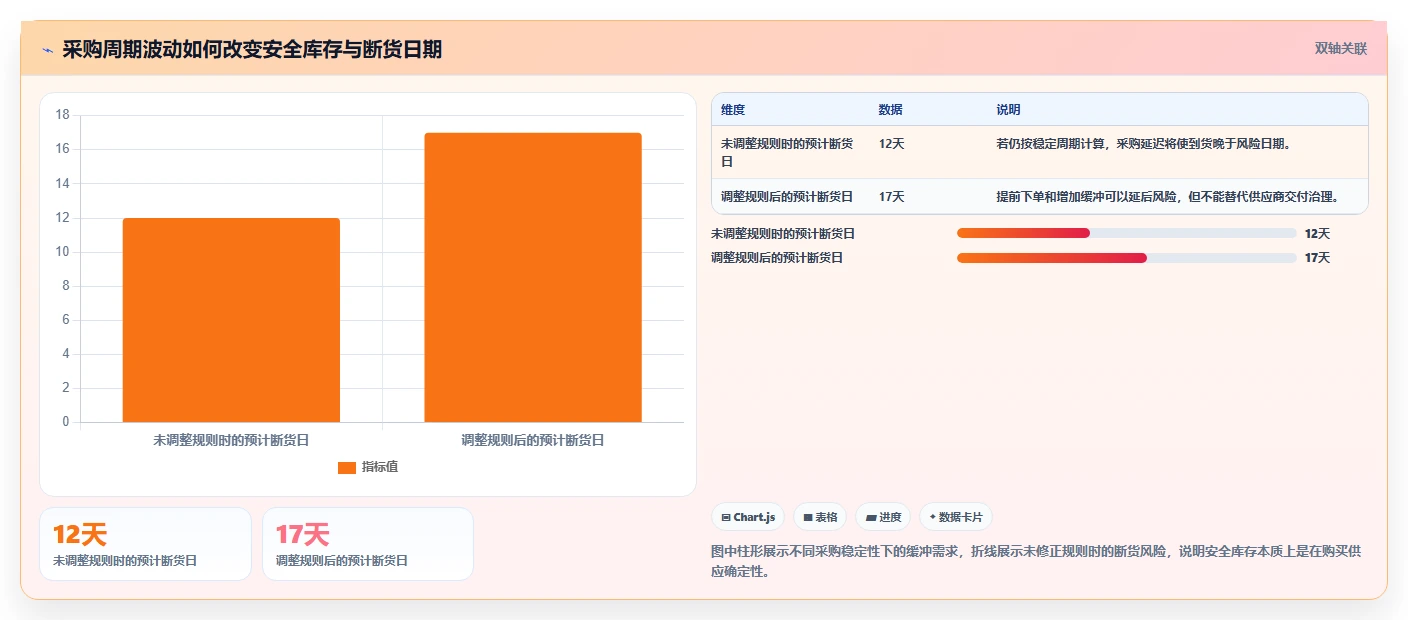Open the 12天 data card
This screenshot has height=620, width=1408.
coord(145,544)
